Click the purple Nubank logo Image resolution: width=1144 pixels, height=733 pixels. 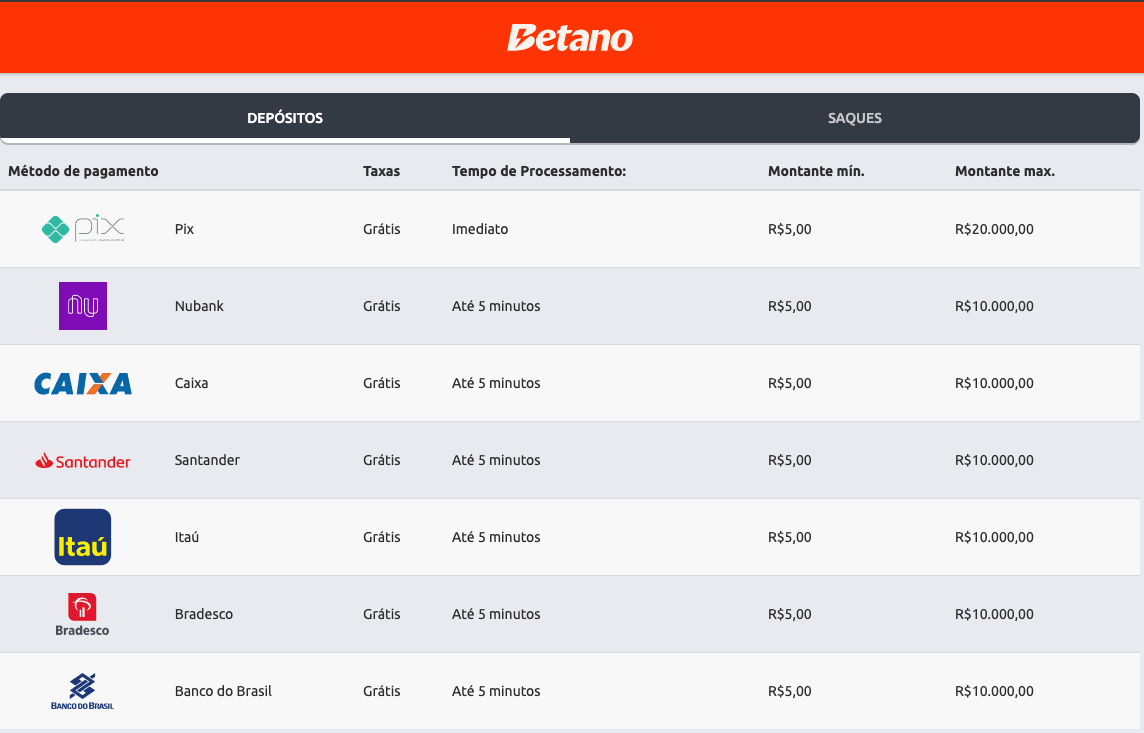(82, 306)
